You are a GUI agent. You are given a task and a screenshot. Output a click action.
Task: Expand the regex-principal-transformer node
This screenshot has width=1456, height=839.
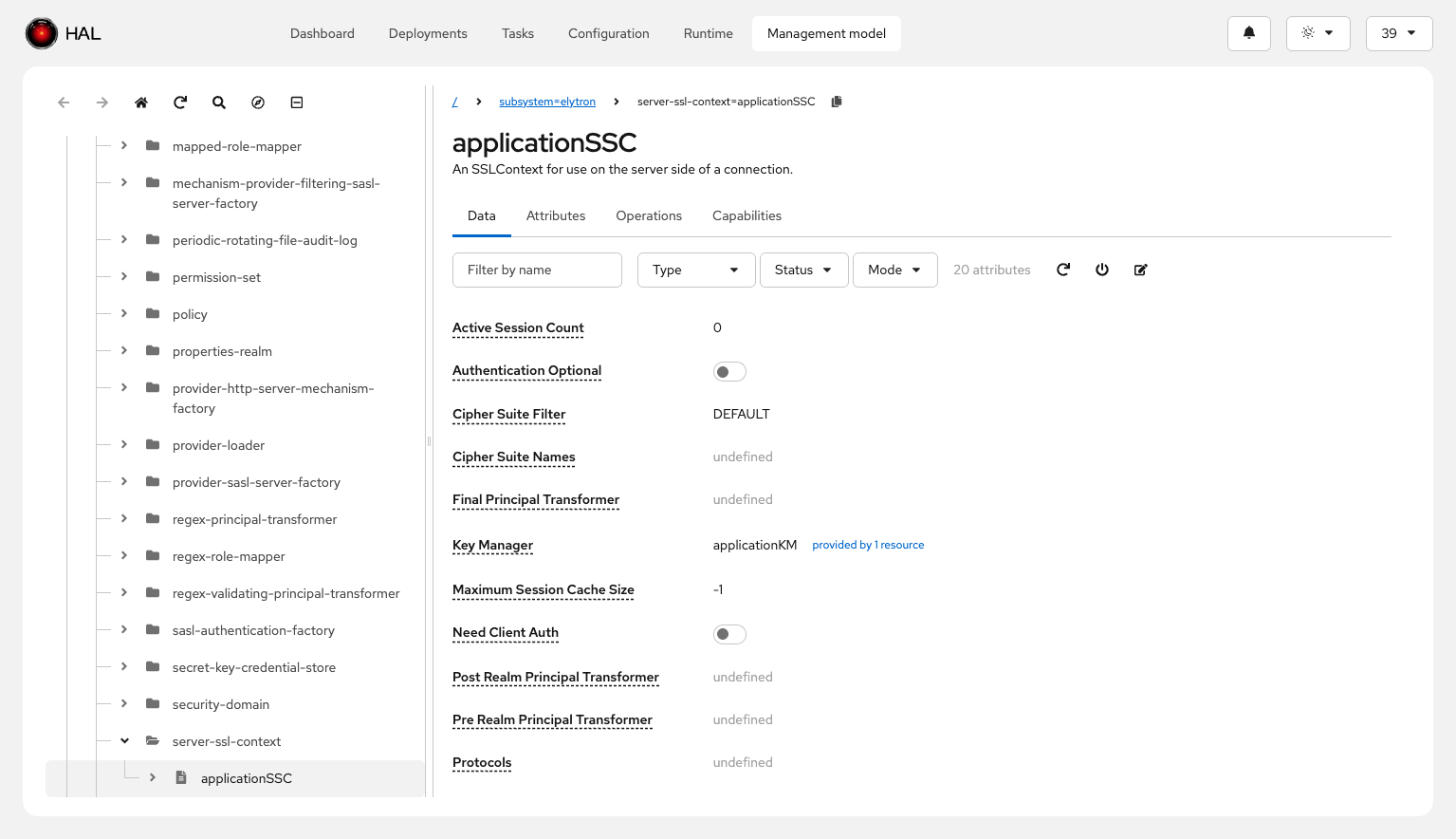pos(124,518)
